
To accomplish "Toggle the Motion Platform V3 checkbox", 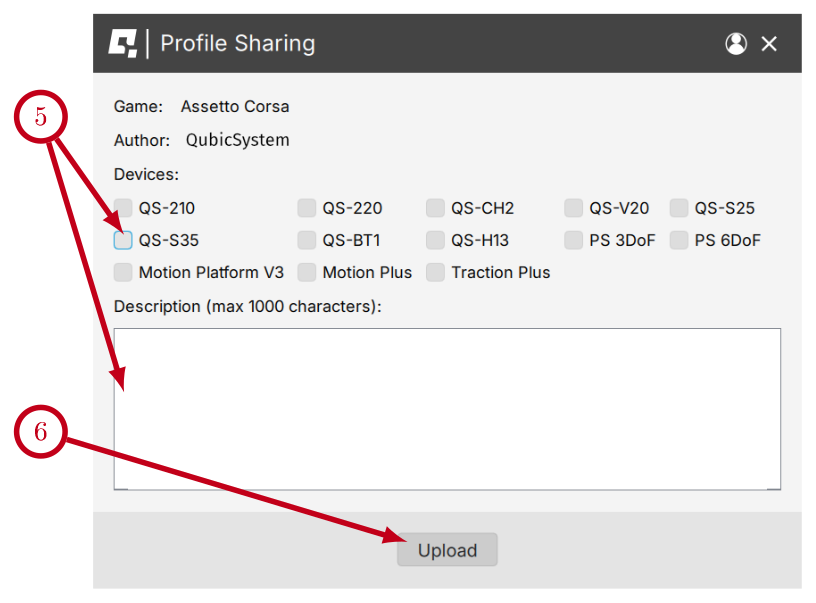I will click(123, 272).
